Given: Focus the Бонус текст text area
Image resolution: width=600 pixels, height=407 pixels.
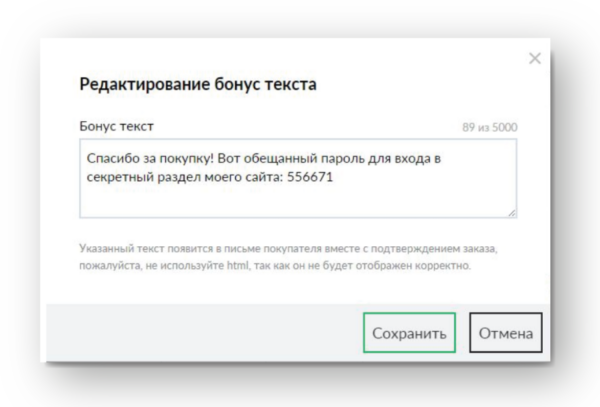Looking at the screenshot, I should (x=298, y=178).
